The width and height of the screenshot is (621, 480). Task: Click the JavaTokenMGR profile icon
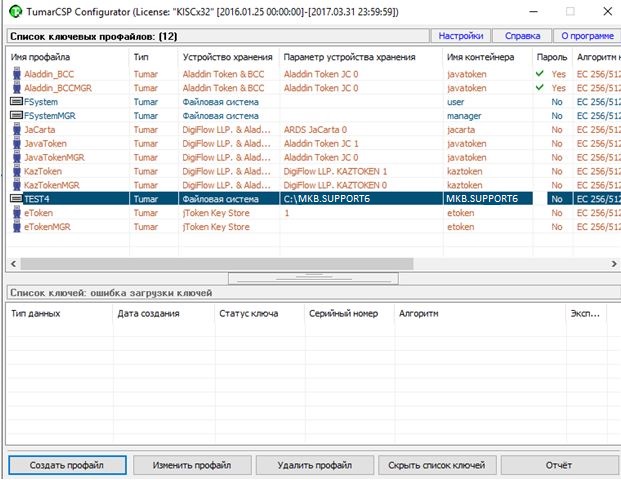(x=16, y=158)
